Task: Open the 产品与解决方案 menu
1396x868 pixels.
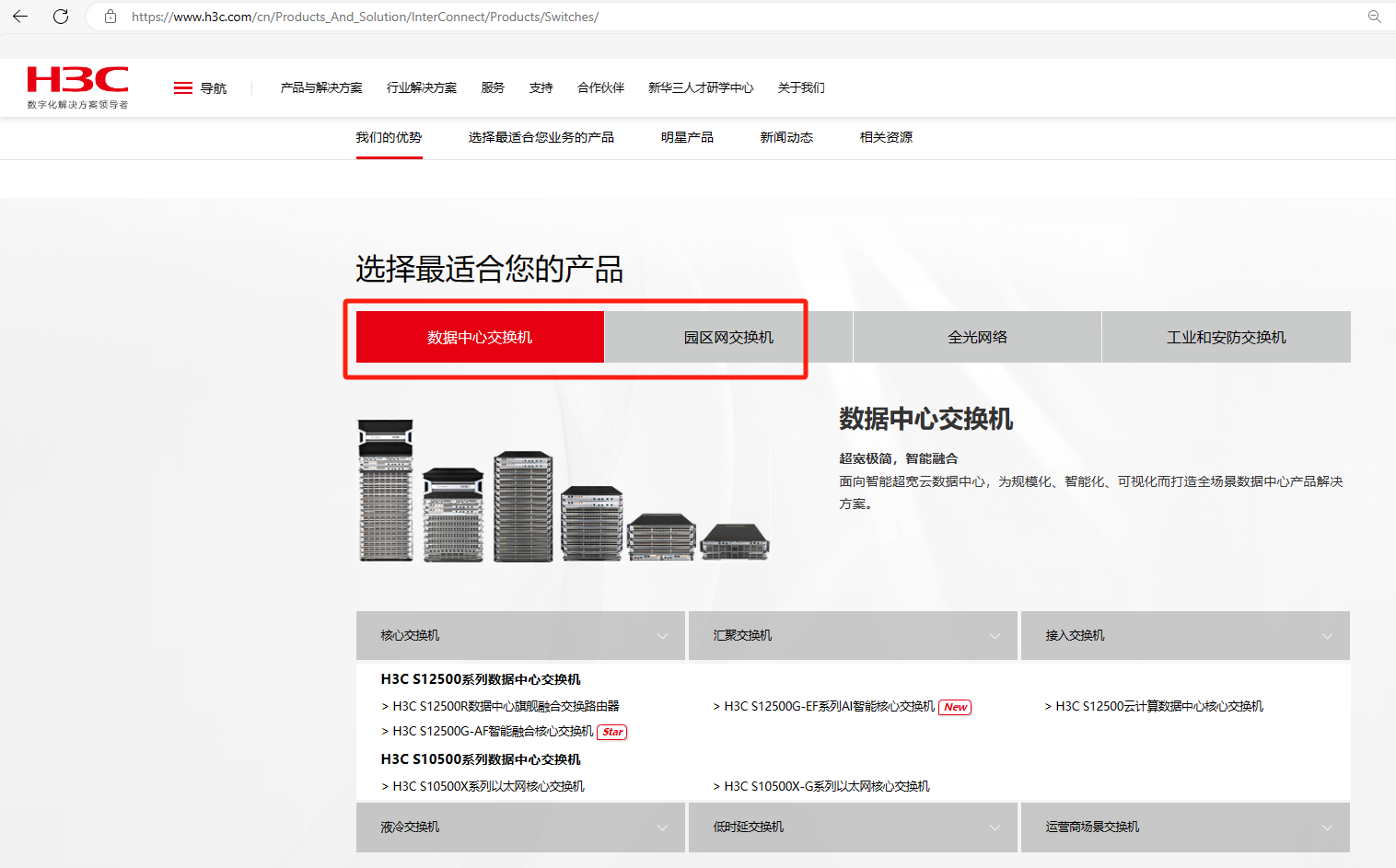Action: pos(321,87)
